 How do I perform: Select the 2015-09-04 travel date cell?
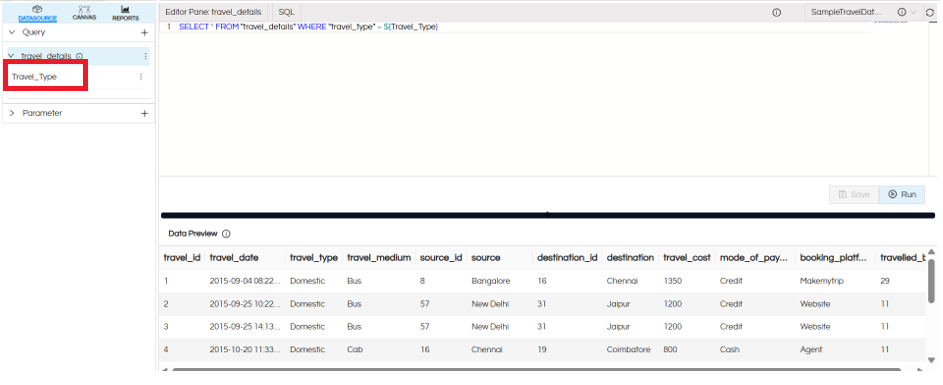tap(245, 281)
